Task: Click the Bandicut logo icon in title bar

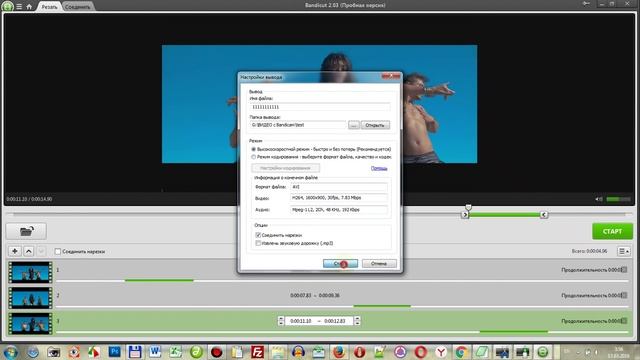Action: point(7,6)
